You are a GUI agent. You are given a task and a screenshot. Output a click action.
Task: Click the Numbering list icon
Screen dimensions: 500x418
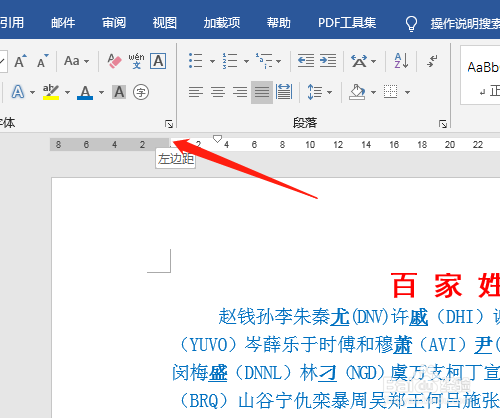[x=230, y=61]
